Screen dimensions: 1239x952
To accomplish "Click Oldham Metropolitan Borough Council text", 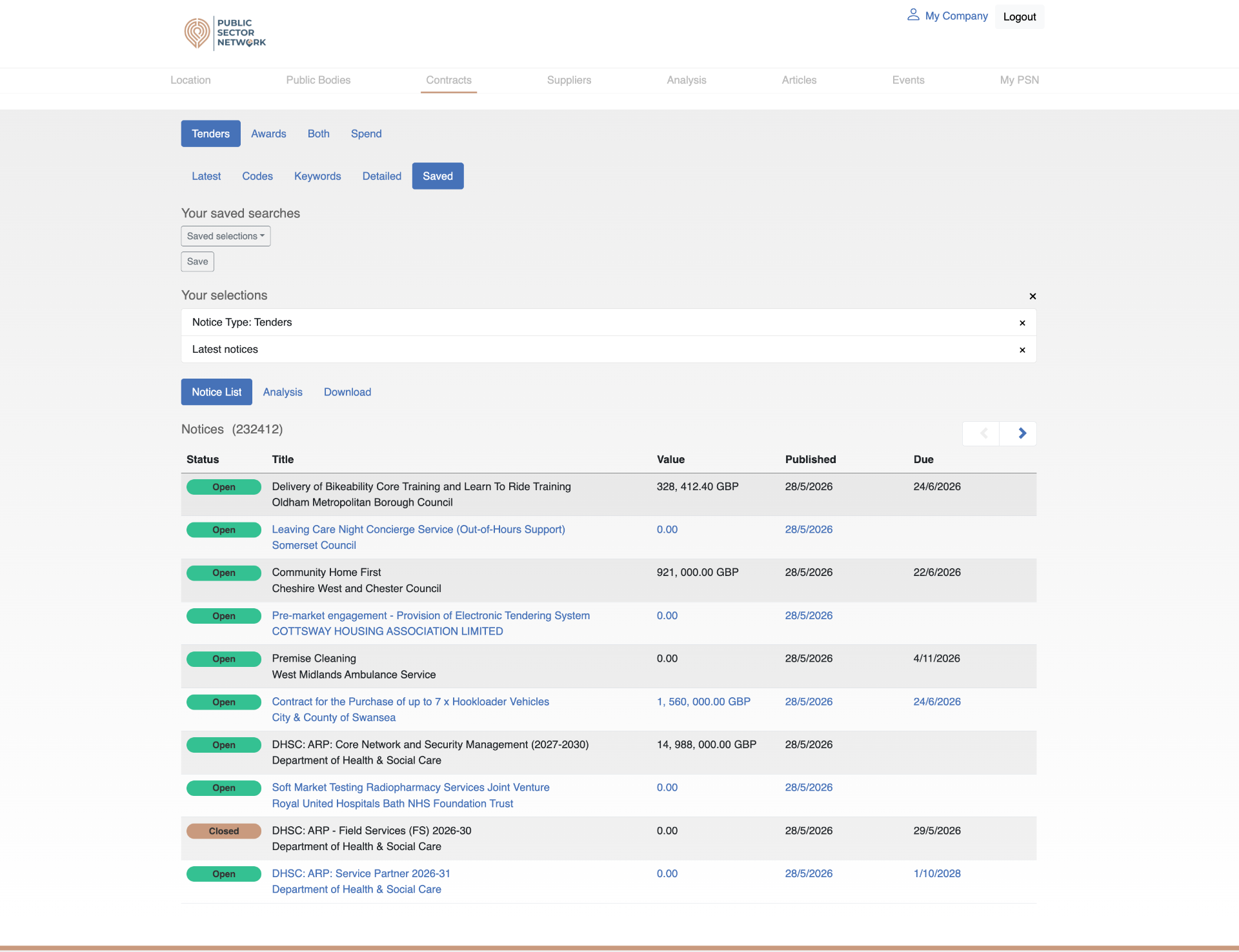I will (x=363, y=502).
